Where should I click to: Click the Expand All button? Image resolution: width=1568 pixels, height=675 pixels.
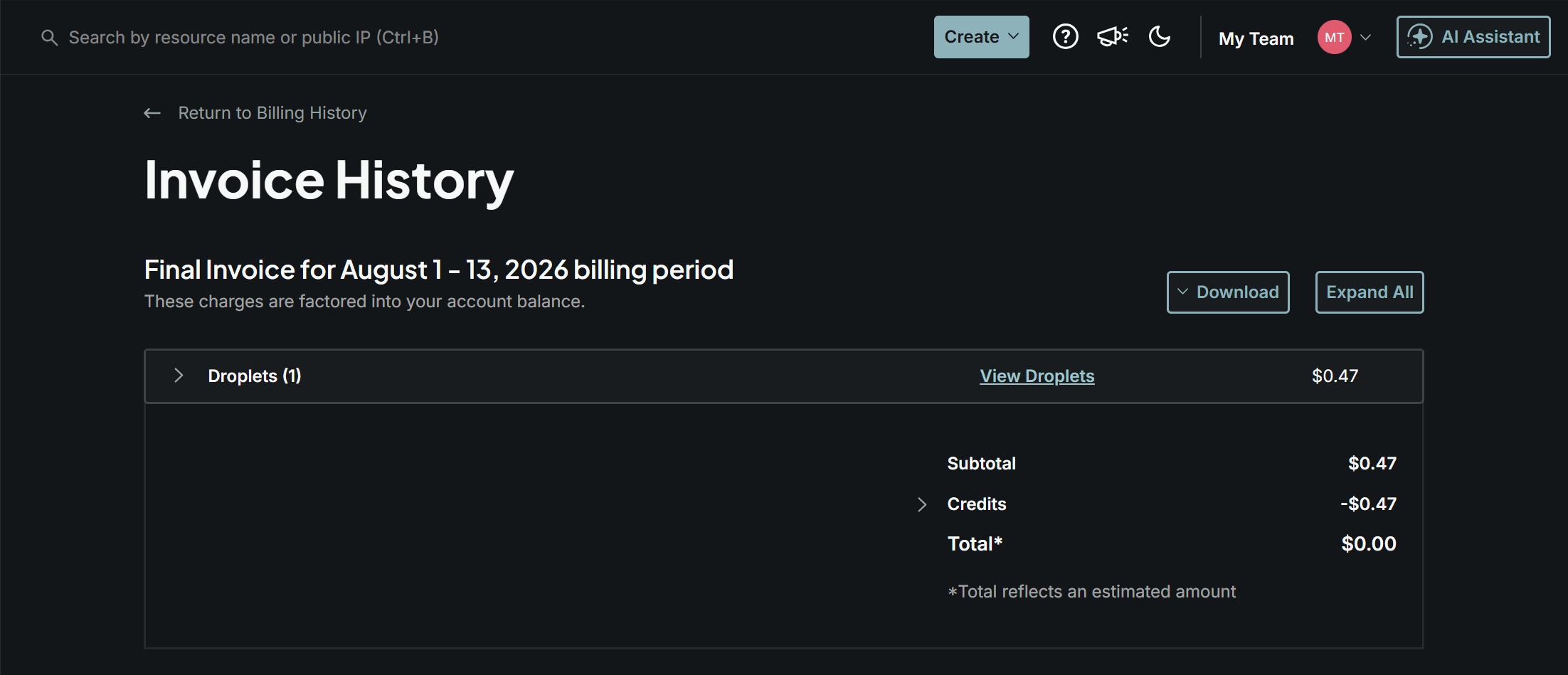(1370, 292)
